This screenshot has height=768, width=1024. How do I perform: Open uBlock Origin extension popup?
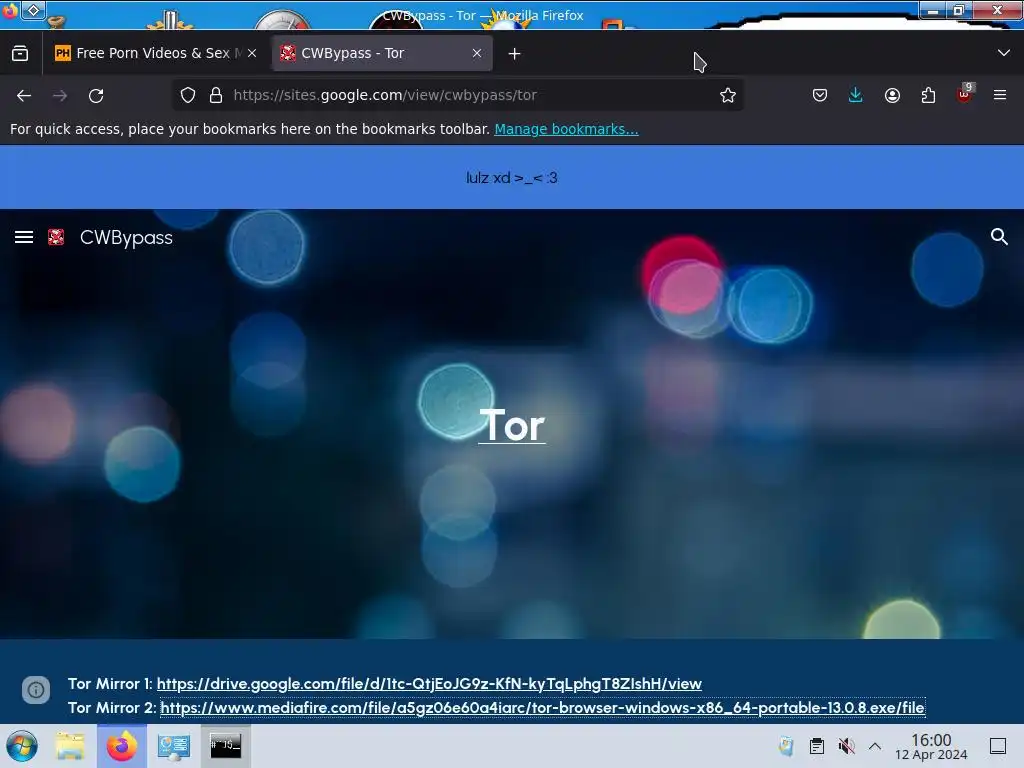click(x=965, y=94)
